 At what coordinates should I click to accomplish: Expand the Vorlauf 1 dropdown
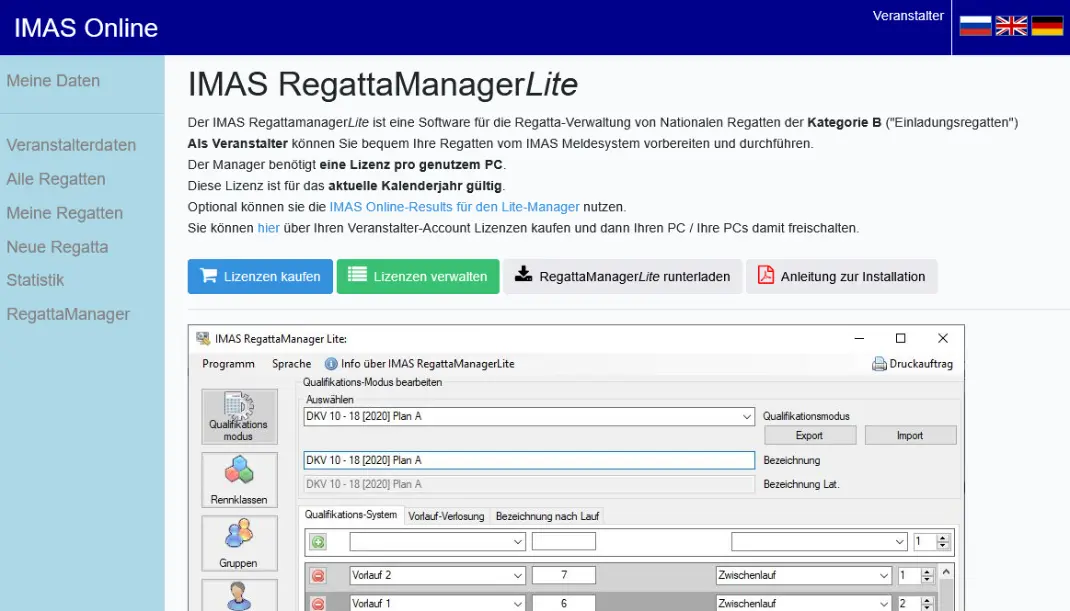click(x=517, y=603)
